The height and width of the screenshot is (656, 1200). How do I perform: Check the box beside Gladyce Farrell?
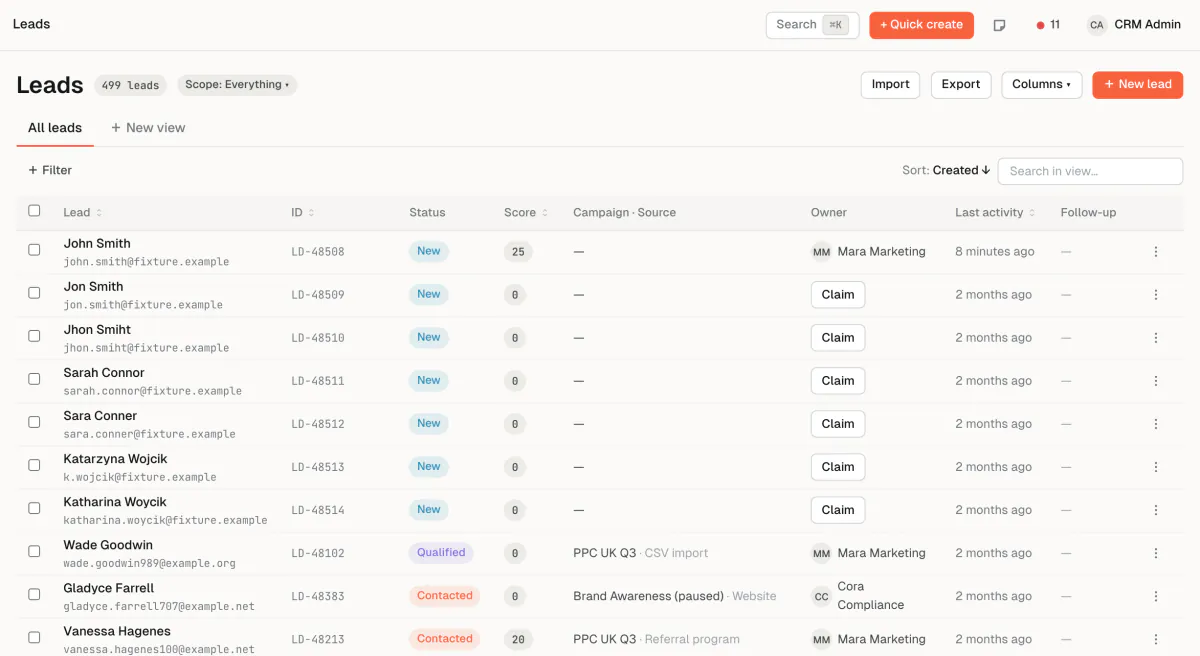(34, 594)
